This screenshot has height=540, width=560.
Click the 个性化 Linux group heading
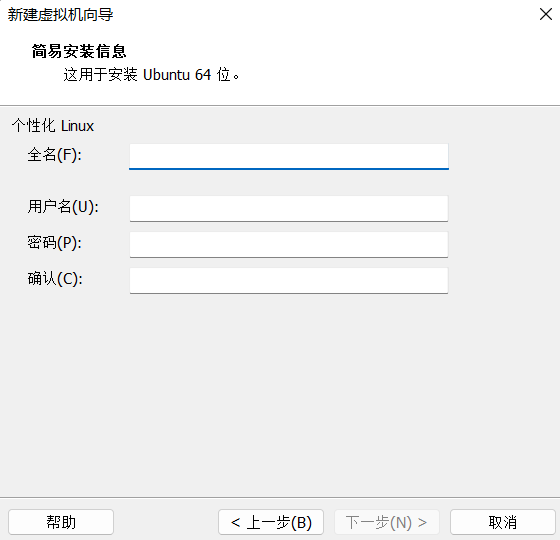click(53, 126)
